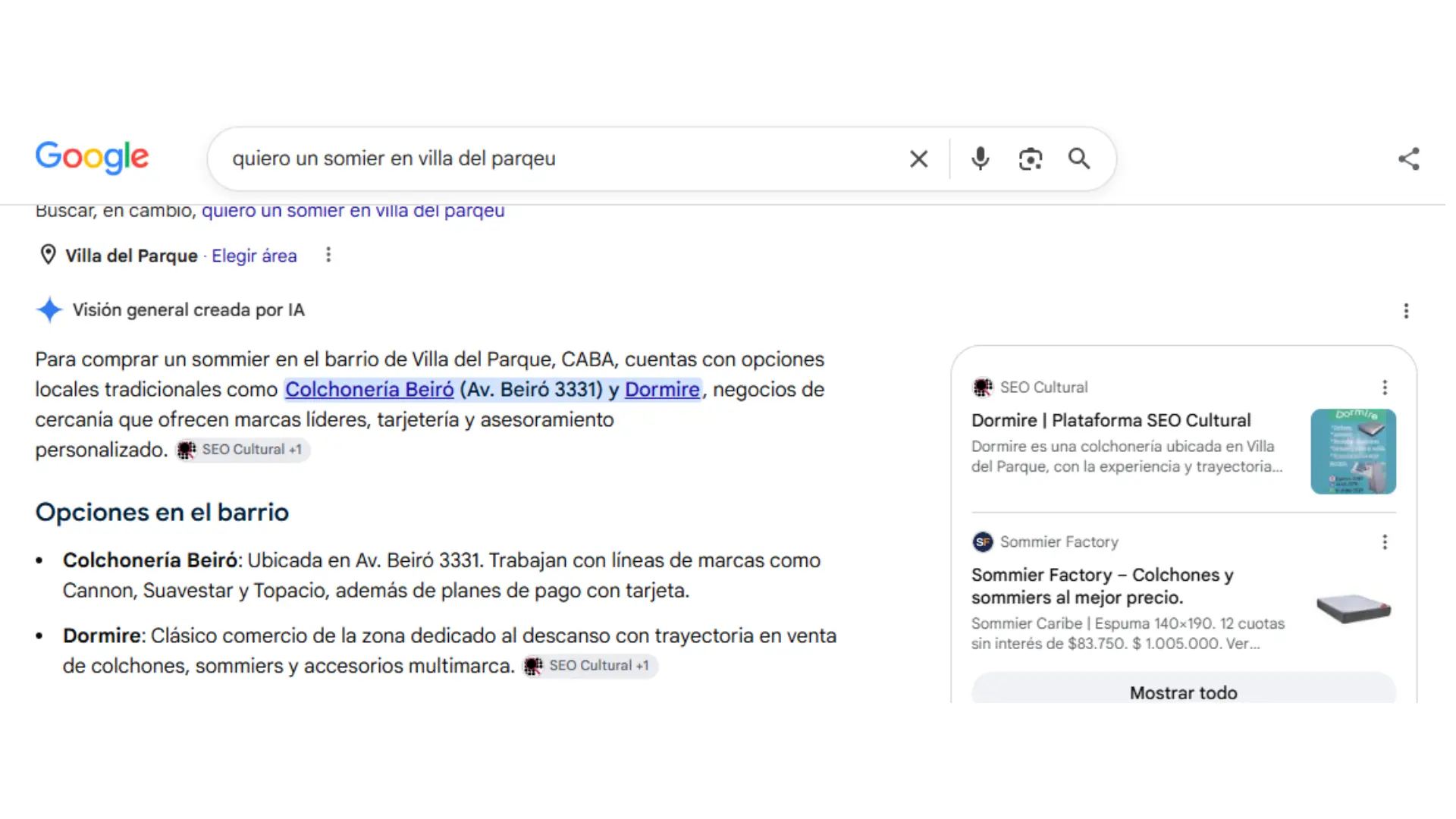Click SEO Cultural +1 chip after 'multimarca.'
The width and height of the screenshot is (1456, 819).
(590, 666)
